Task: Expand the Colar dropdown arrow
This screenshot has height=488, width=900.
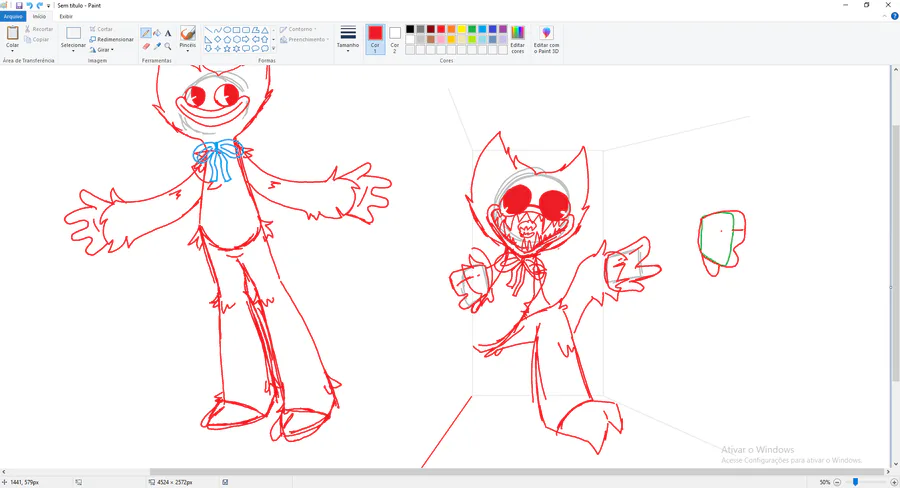Action: coord(12,51)
